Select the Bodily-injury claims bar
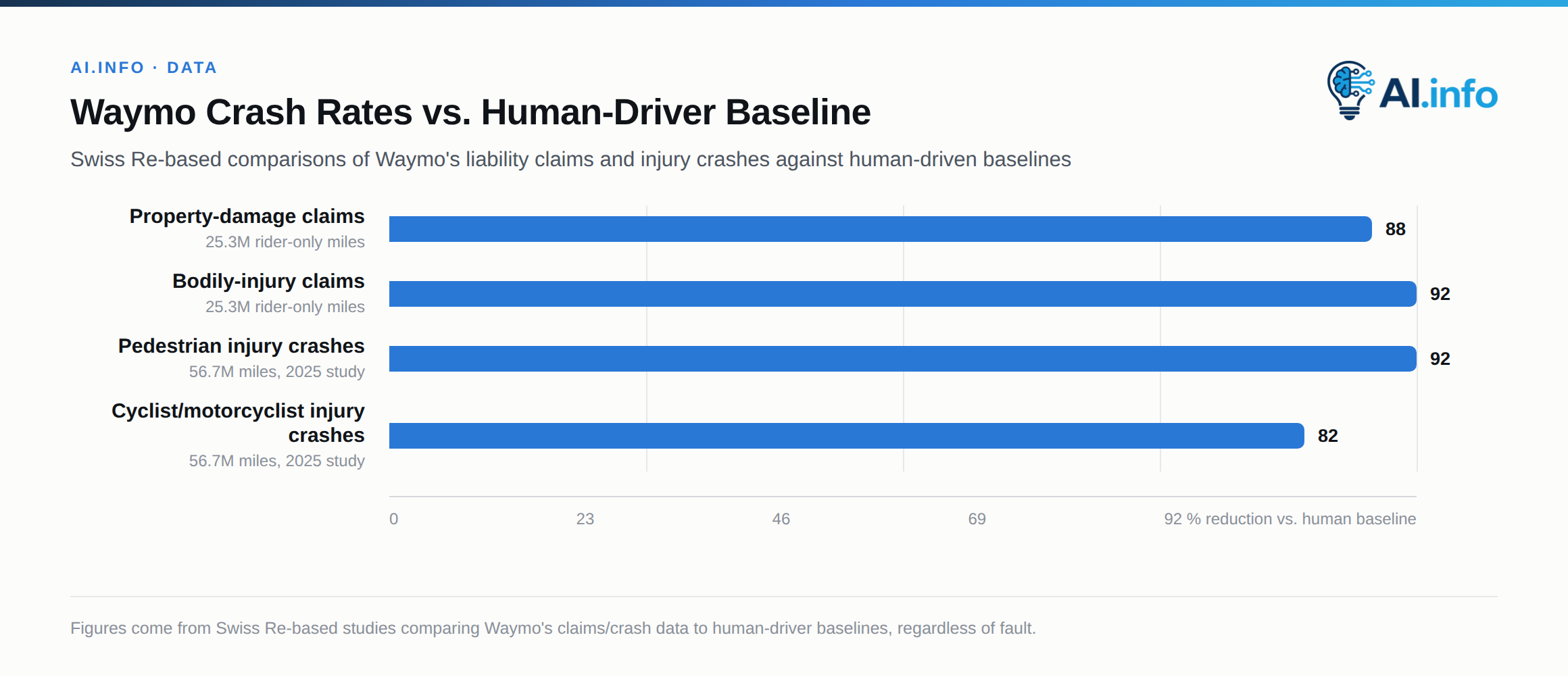Viewport: 1568px width, 677px height. [x=903, y=294]
